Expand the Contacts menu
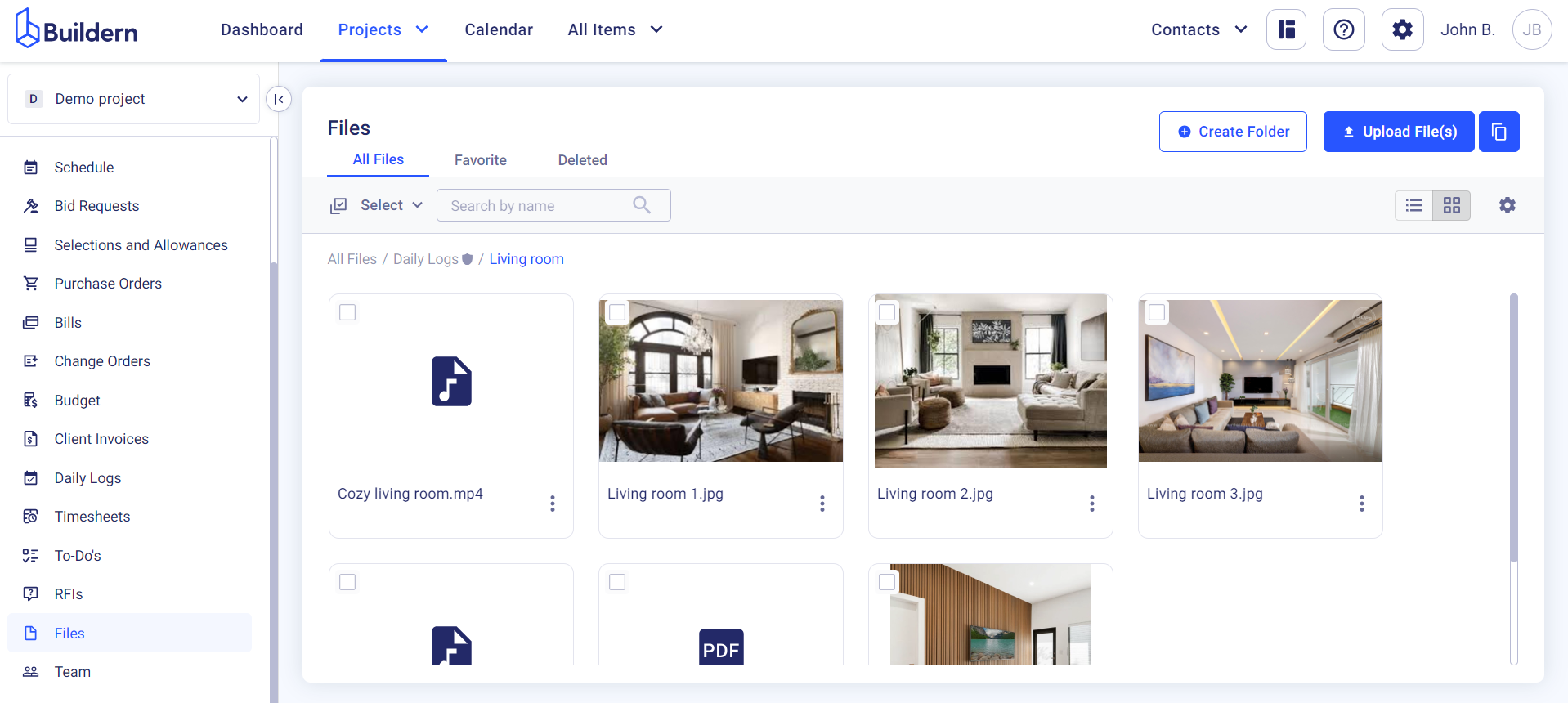Viewport: 1568px width, 703px height. pos(1198,30)
